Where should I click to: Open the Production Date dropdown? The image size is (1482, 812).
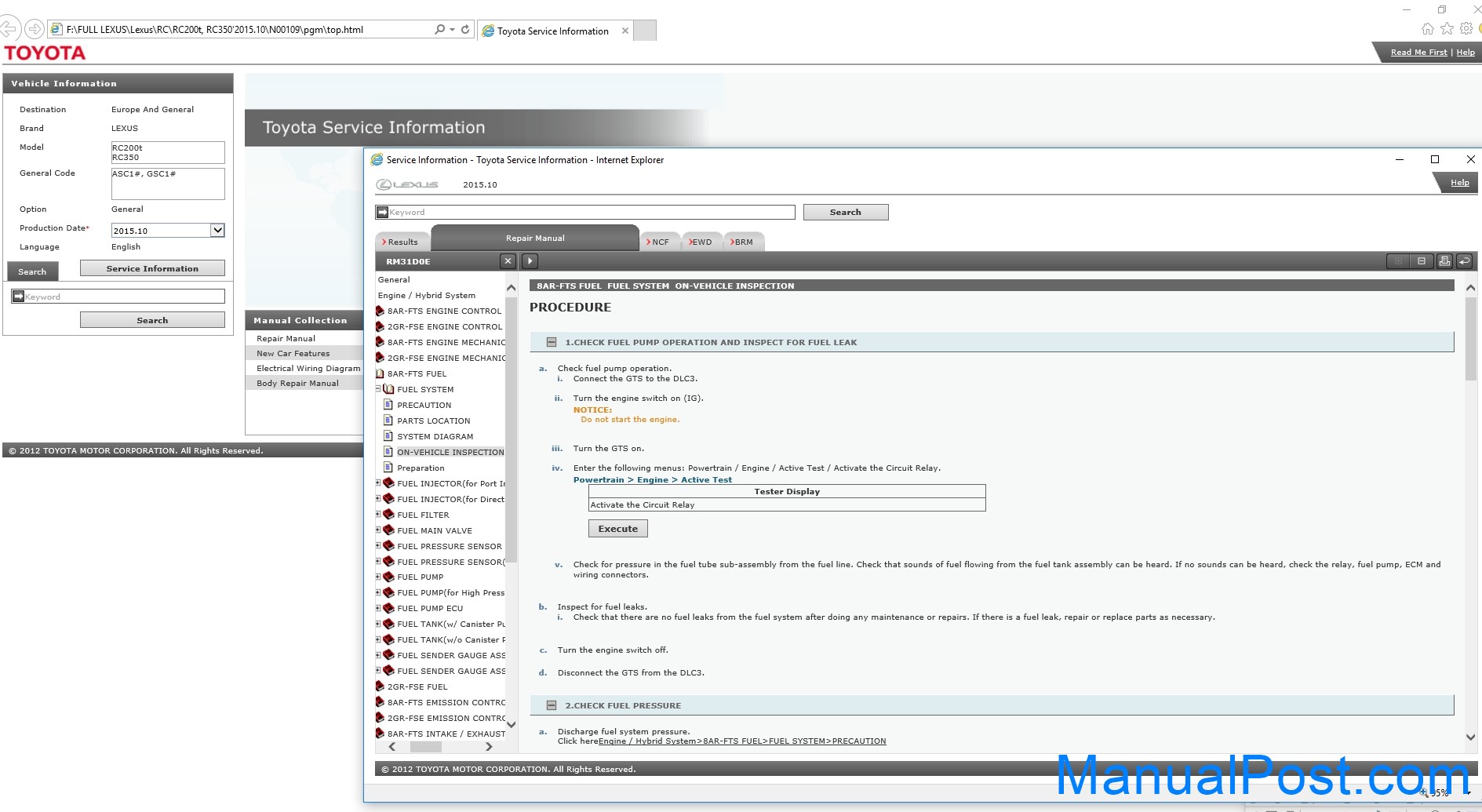pyautogui.click(x=217, y=230)
